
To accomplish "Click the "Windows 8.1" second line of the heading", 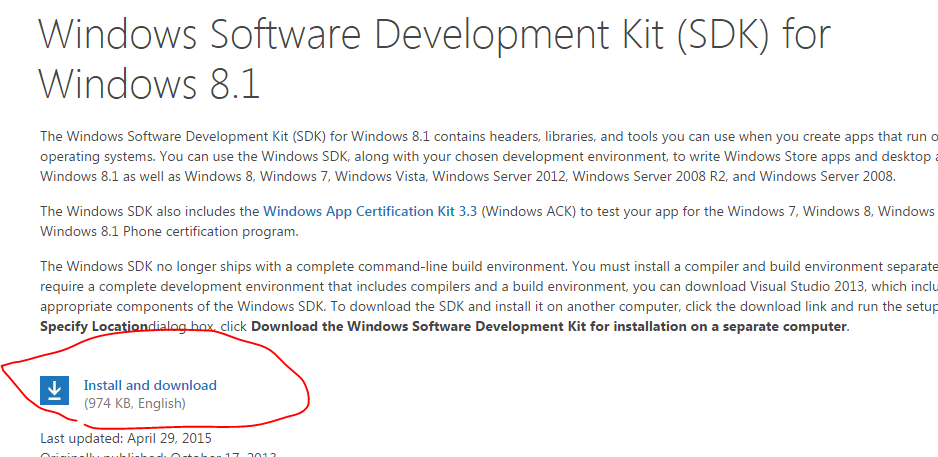I will click(150, 83).
